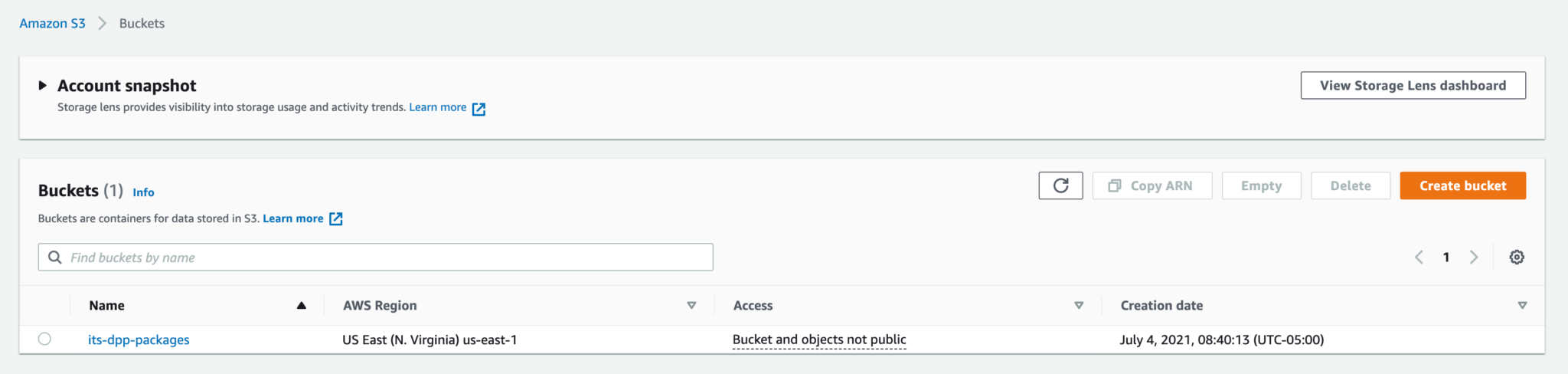Toggle Name column sort order arrow
Viewport: 1568px width, 374px height.
click(x=302, y=305)
